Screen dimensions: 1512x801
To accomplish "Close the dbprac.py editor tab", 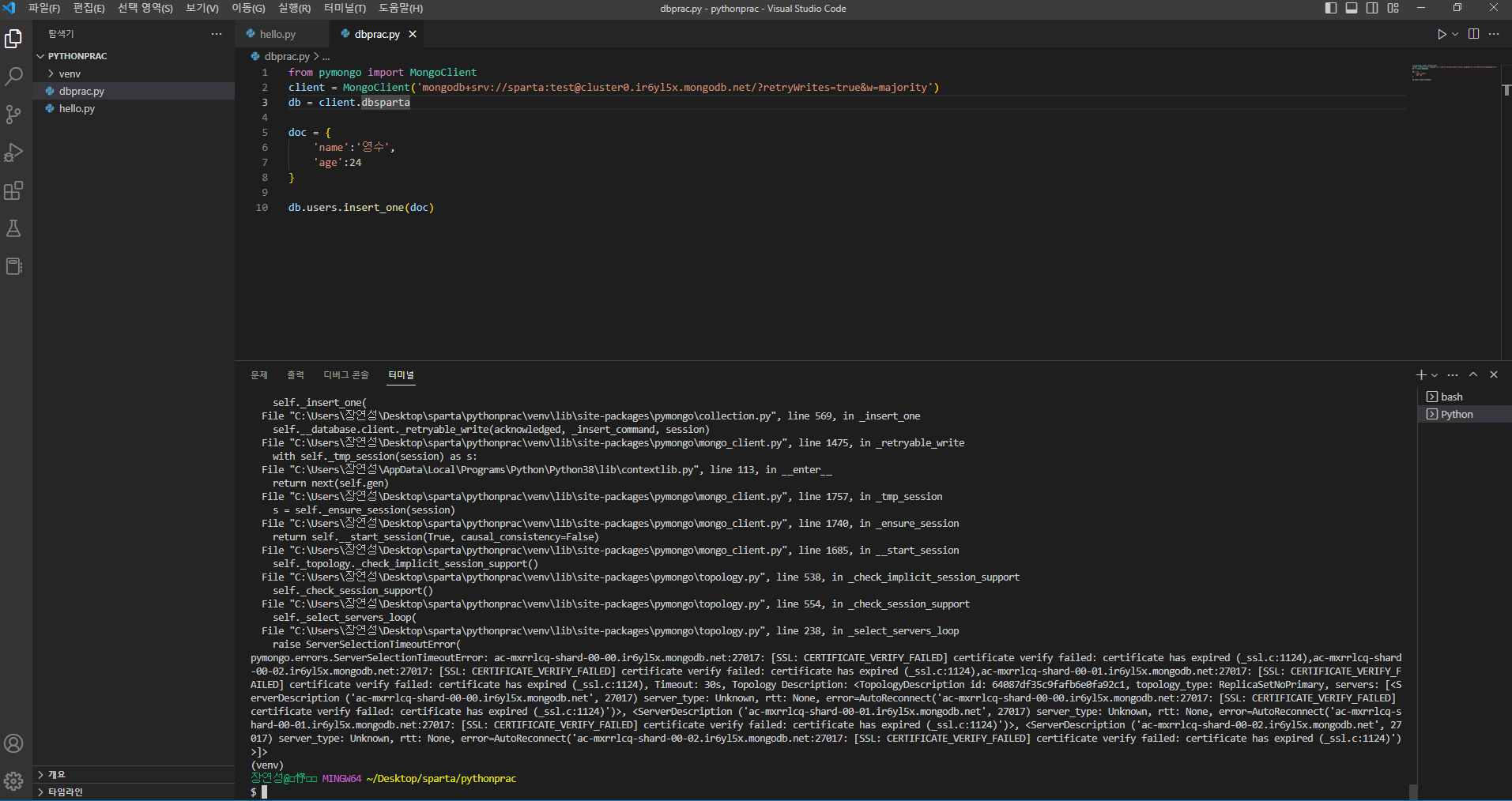I will point(413,34).
